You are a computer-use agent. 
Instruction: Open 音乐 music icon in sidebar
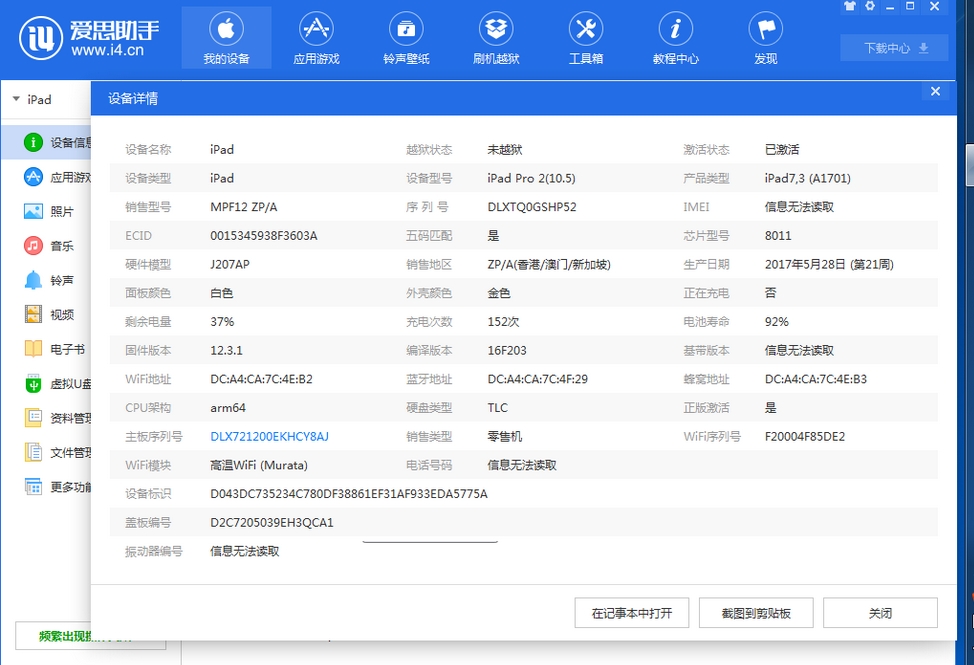pos(33,246)
